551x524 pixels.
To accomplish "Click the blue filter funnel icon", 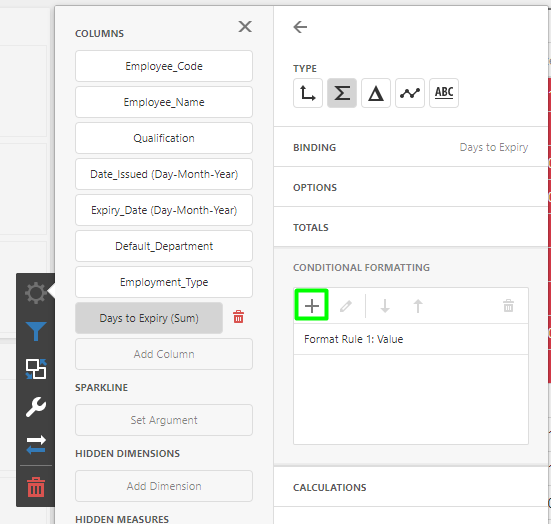I will click(35, 331).
